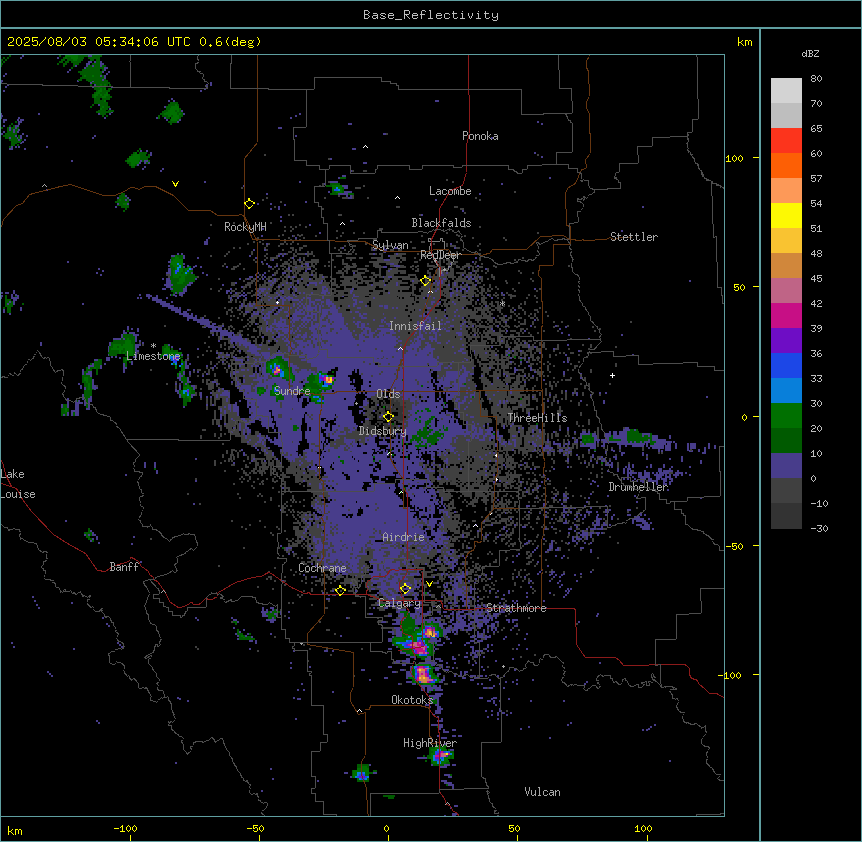Click the storm cell just below HighRiver

[x=441, y=757]
